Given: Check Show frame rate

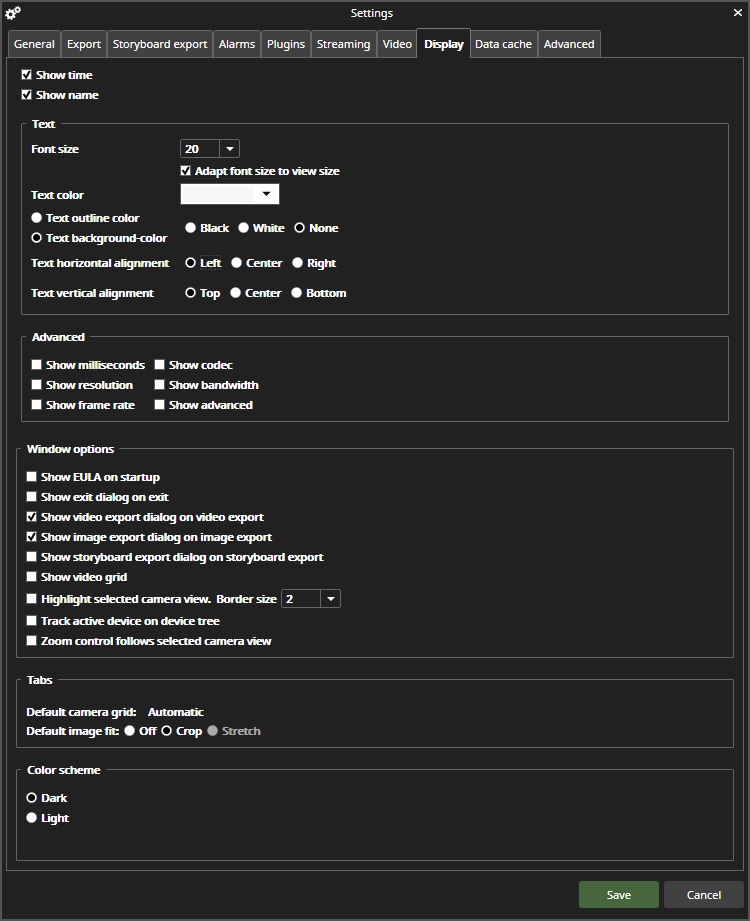Looking at the screenshot, I should pyautogui.click(x=37, y=404).
